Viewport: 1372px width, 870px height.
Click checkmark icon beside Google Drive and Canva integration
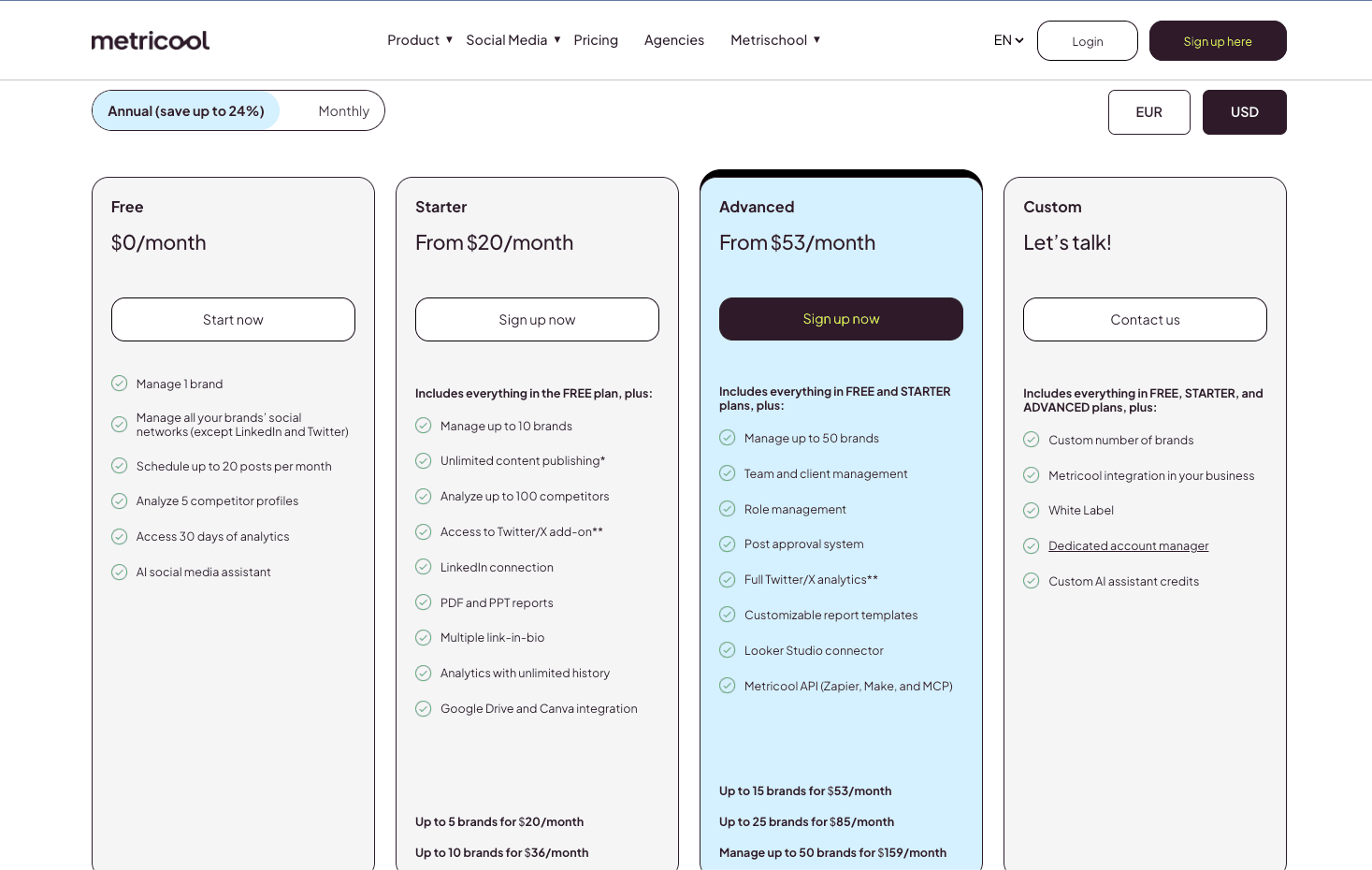pyautogui.click(x=424, y=708)
